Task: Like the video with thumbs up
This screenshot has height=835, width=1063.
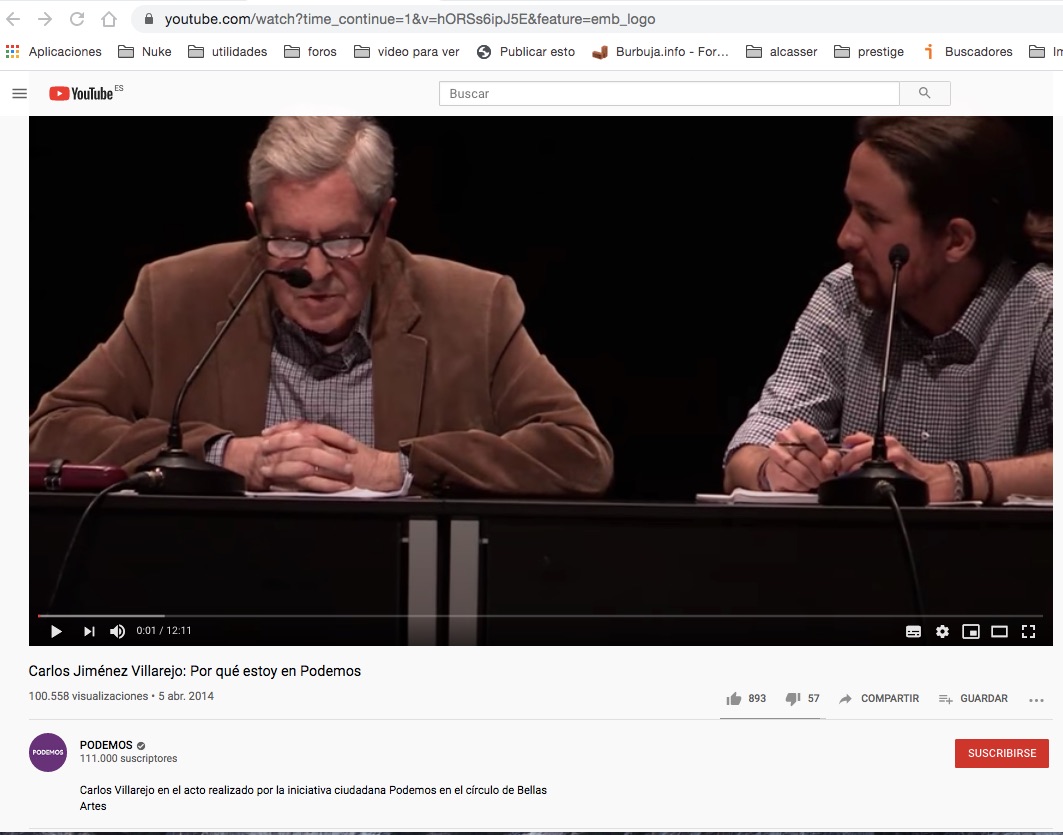Action: 734,699
